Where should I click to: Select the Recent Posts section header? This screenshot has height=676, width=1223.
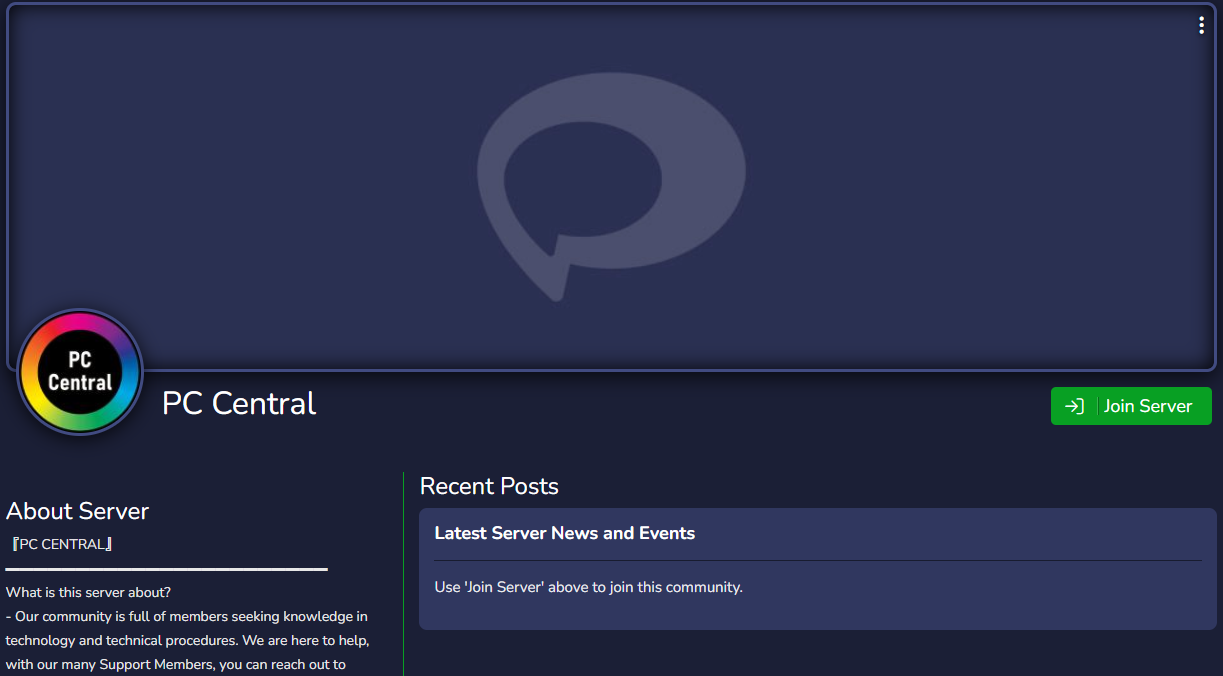[x=489, y=486]
